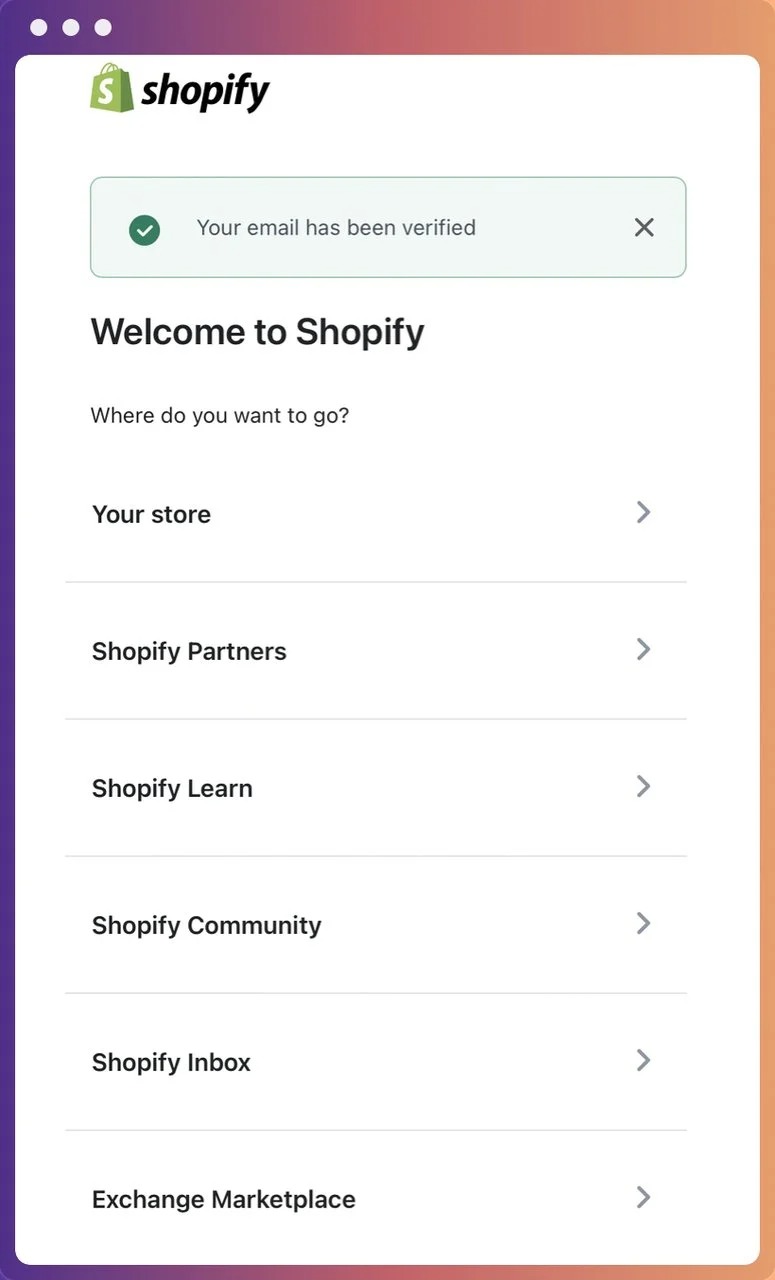Click the chevron beside Exchange Marketplace
The image size is (775, 1280).
click(643, 1197)
